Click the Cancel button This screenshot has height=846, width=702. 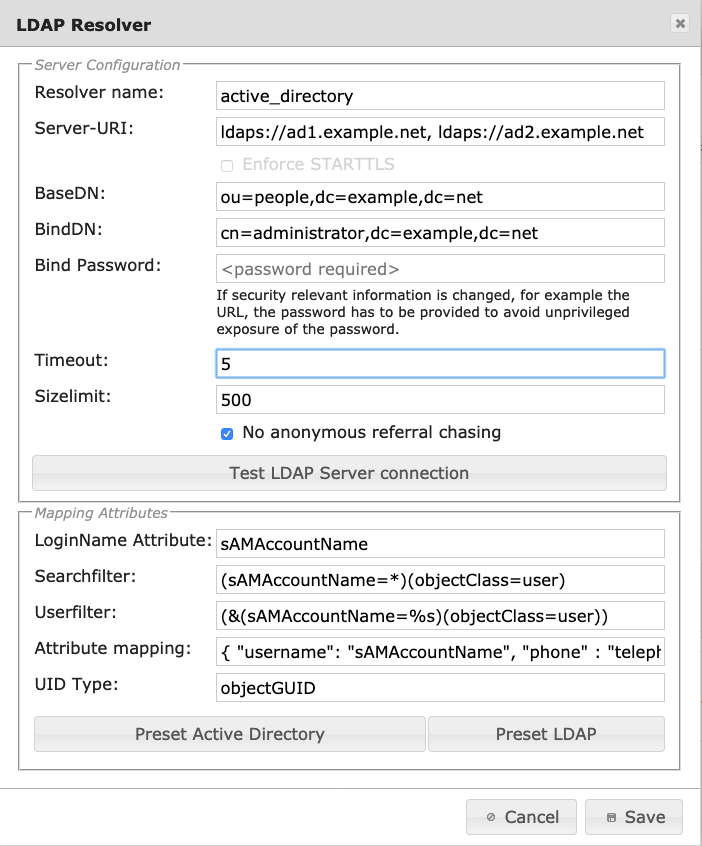point(521,817)
